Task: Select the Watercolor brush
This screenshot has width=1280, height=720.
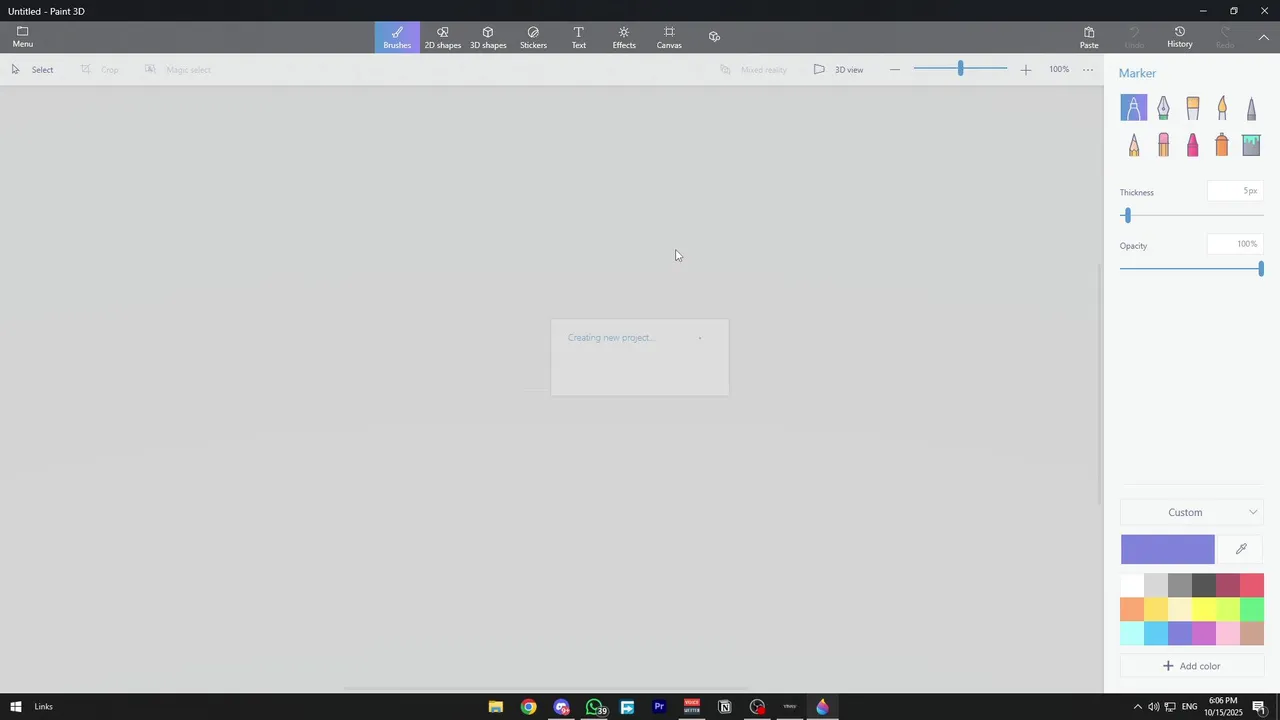Action: tap(1222, 107)
